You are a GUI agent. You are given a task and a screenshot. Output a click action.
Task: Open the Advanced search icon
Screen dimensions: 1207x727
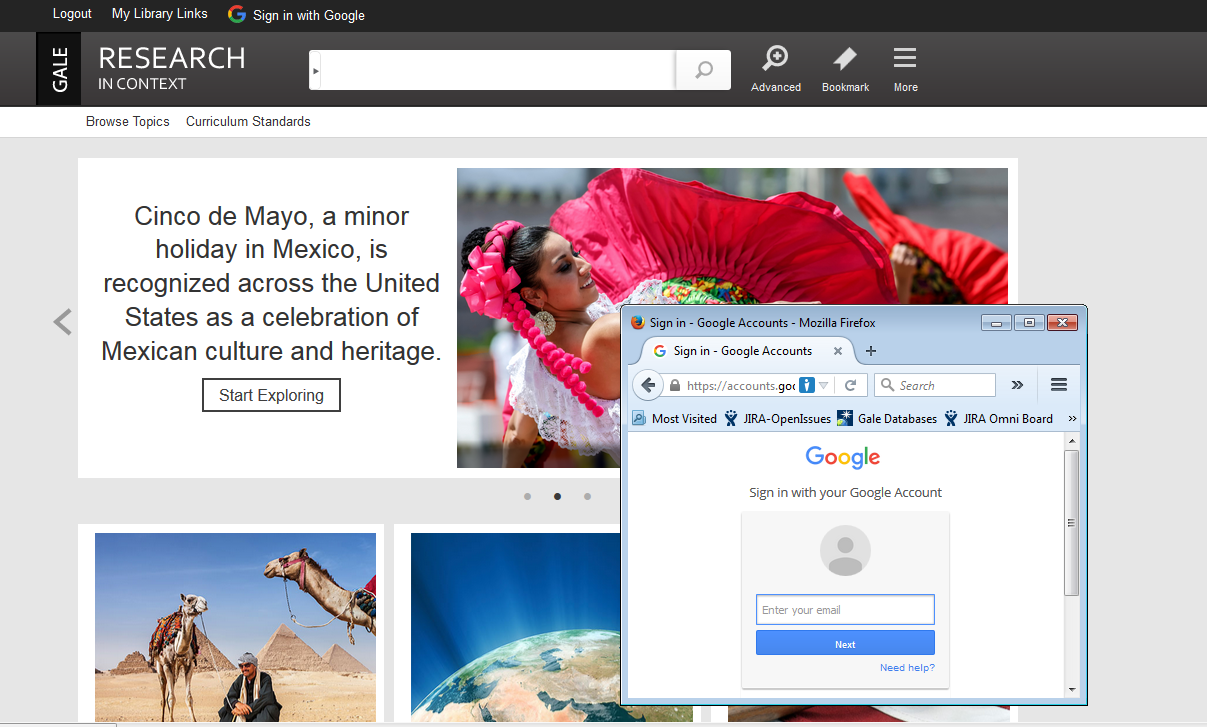tap(775, 59)
